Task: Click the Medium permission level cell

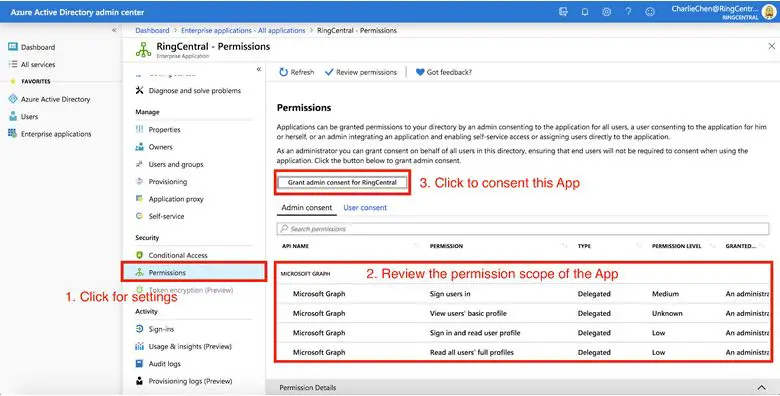Action: (x=665, y=294)
